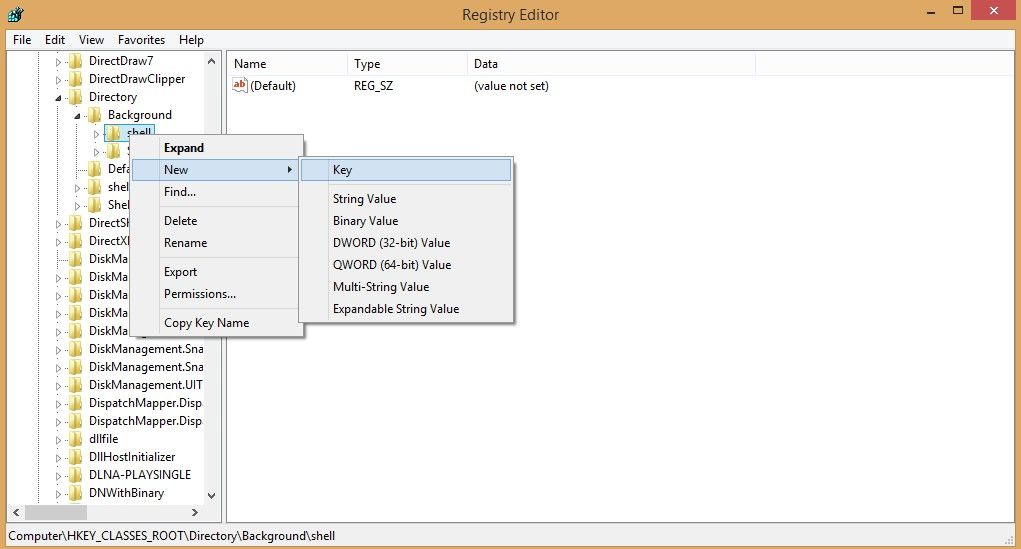Click the status bar registry path
The height and width of the screenshot is (549, 1021).
click(x=171, y=536)
